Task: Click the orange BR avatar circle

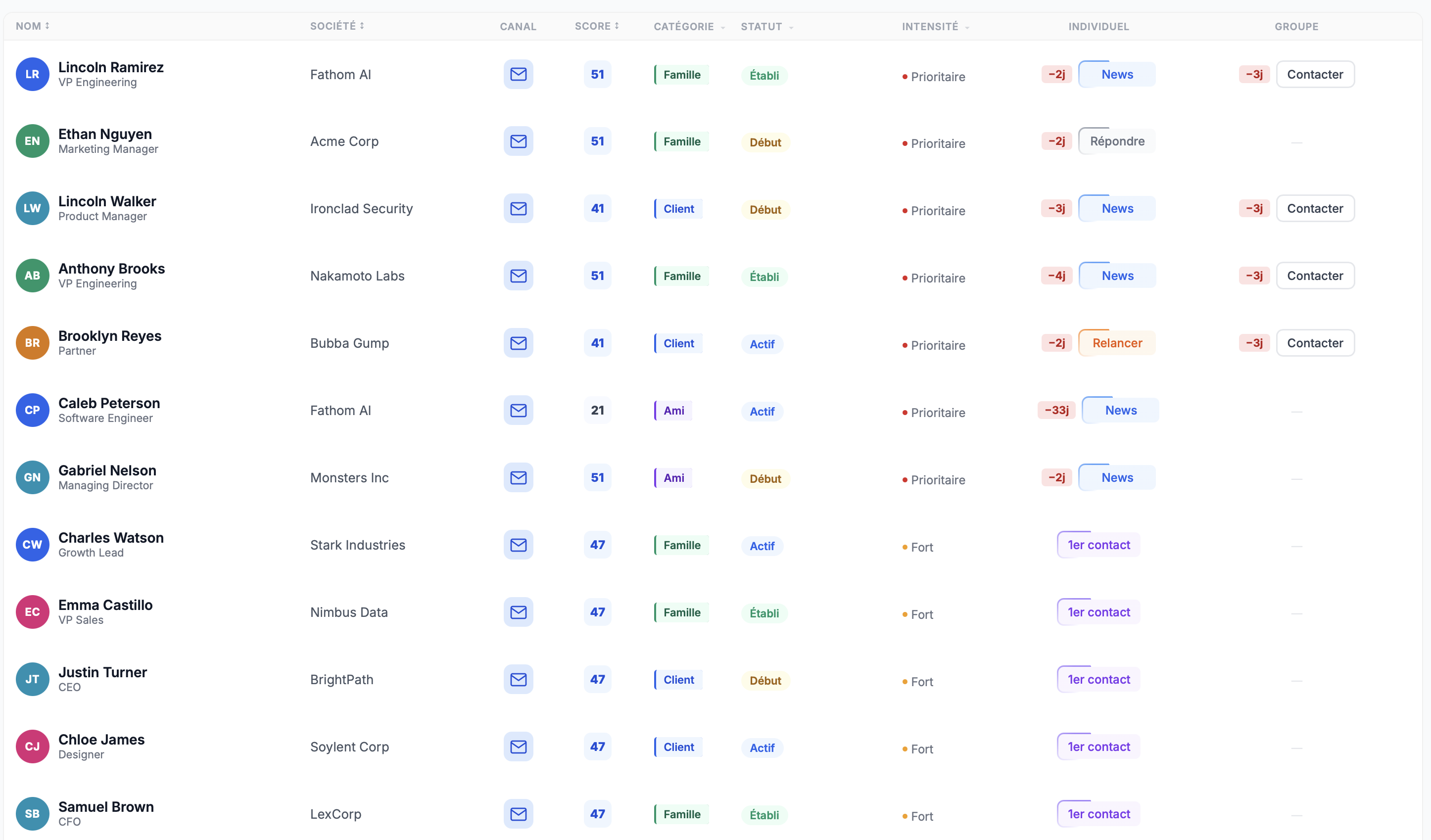Action: [x=32, y=343]
